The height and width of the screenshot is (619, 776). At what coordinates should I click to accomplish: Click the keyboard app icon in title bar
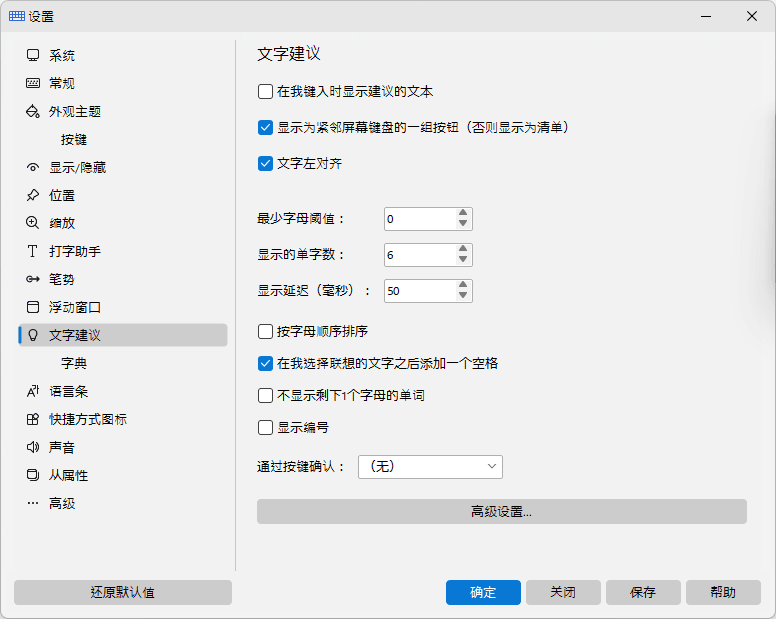point(17,16)
